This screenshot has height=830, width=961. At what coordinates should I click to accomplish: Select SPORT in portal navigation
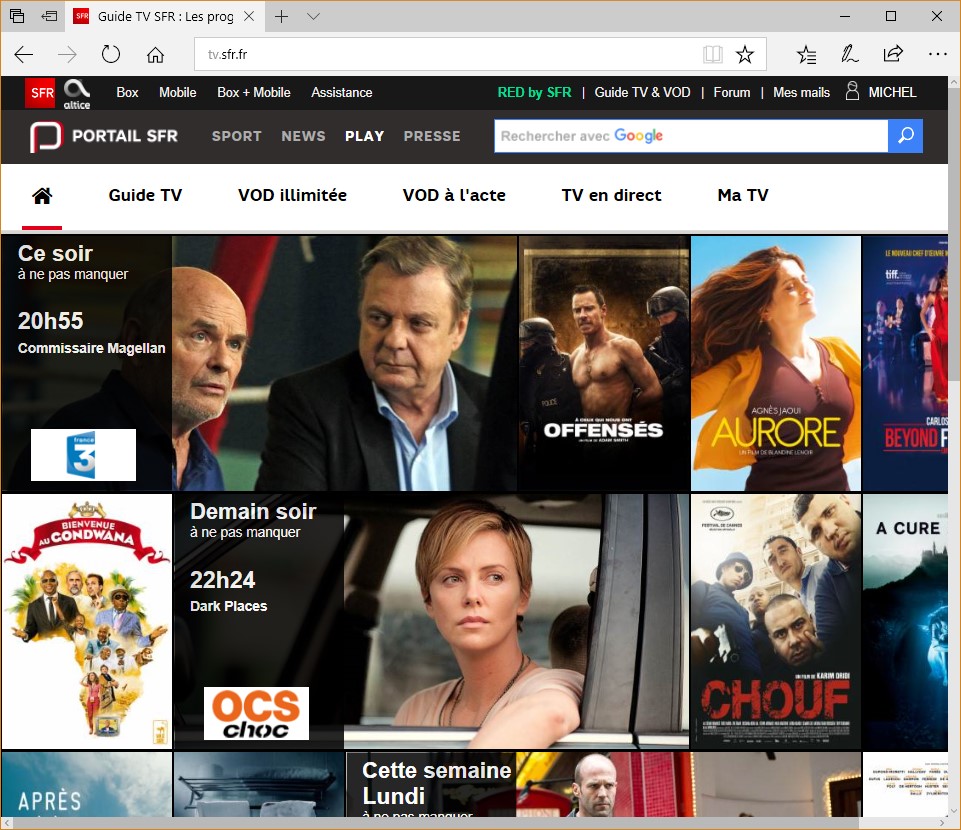point(237,136)
